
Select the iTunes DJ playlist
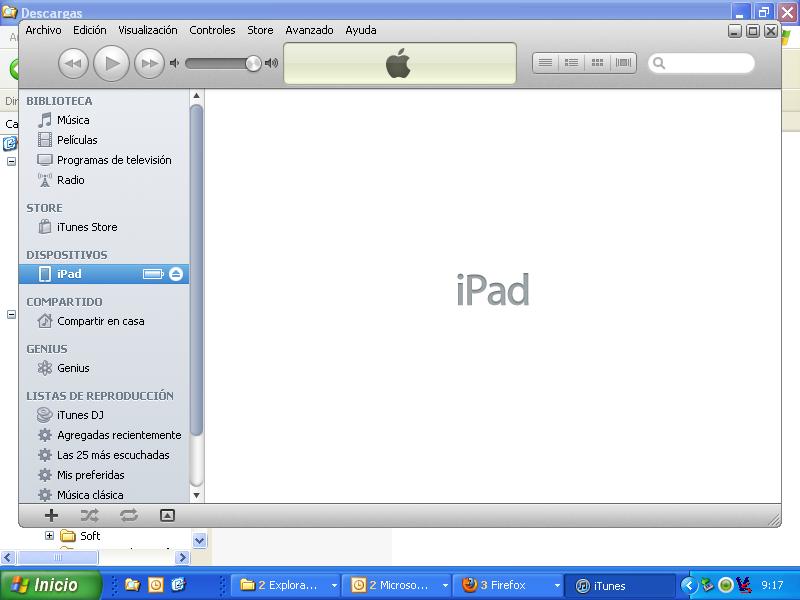tap(104, 415)
